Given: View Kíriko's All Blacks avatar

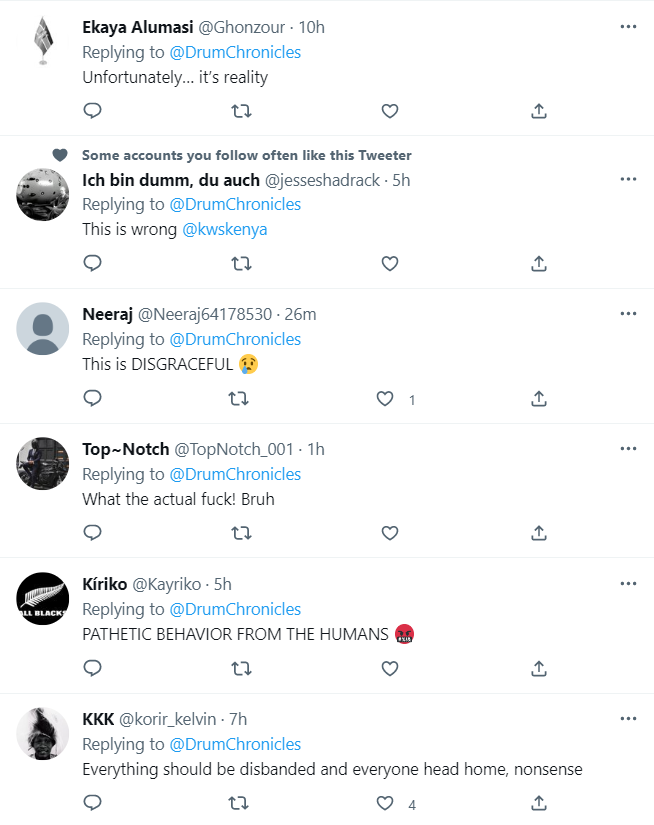Looking at the screenshot, I should 43,599.
